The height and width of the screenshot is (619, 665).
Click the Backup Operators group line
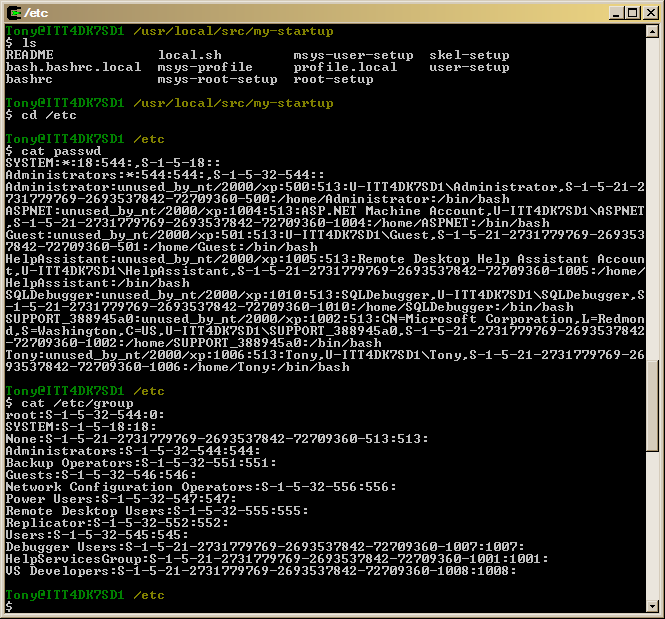(x=141, y=463)
